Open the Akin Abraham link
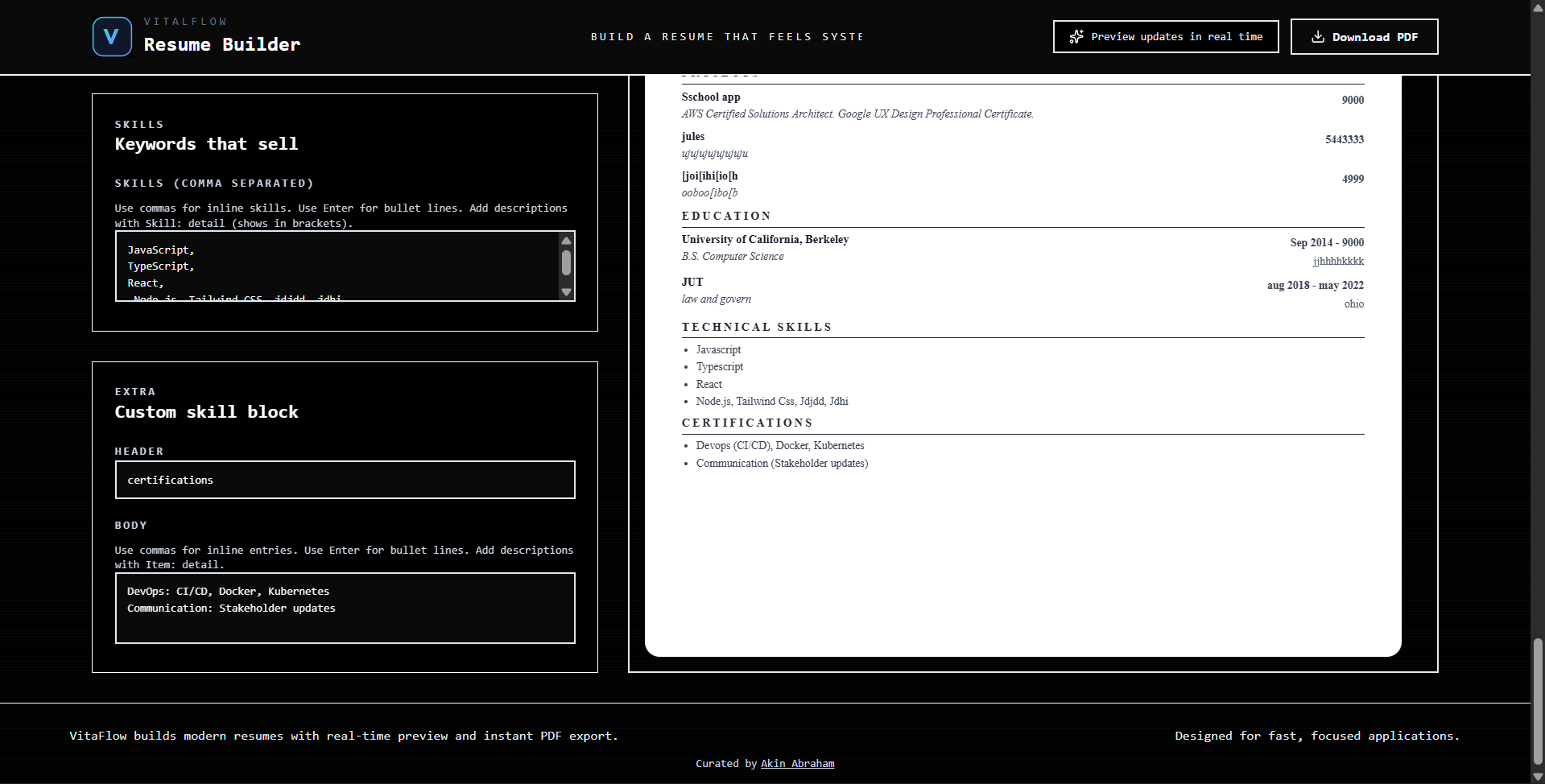Screen dimensions: 1545x784 (x=797, y=763)
